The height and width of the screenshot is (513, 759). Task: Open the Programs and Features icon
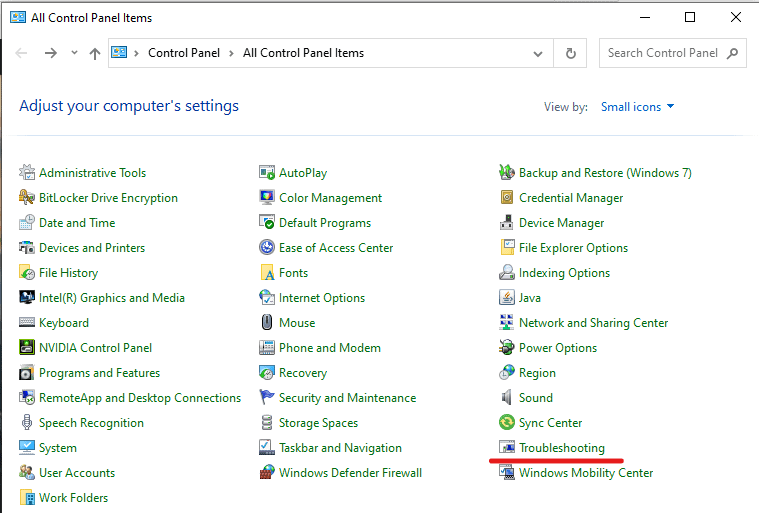(x=27, y=373)
